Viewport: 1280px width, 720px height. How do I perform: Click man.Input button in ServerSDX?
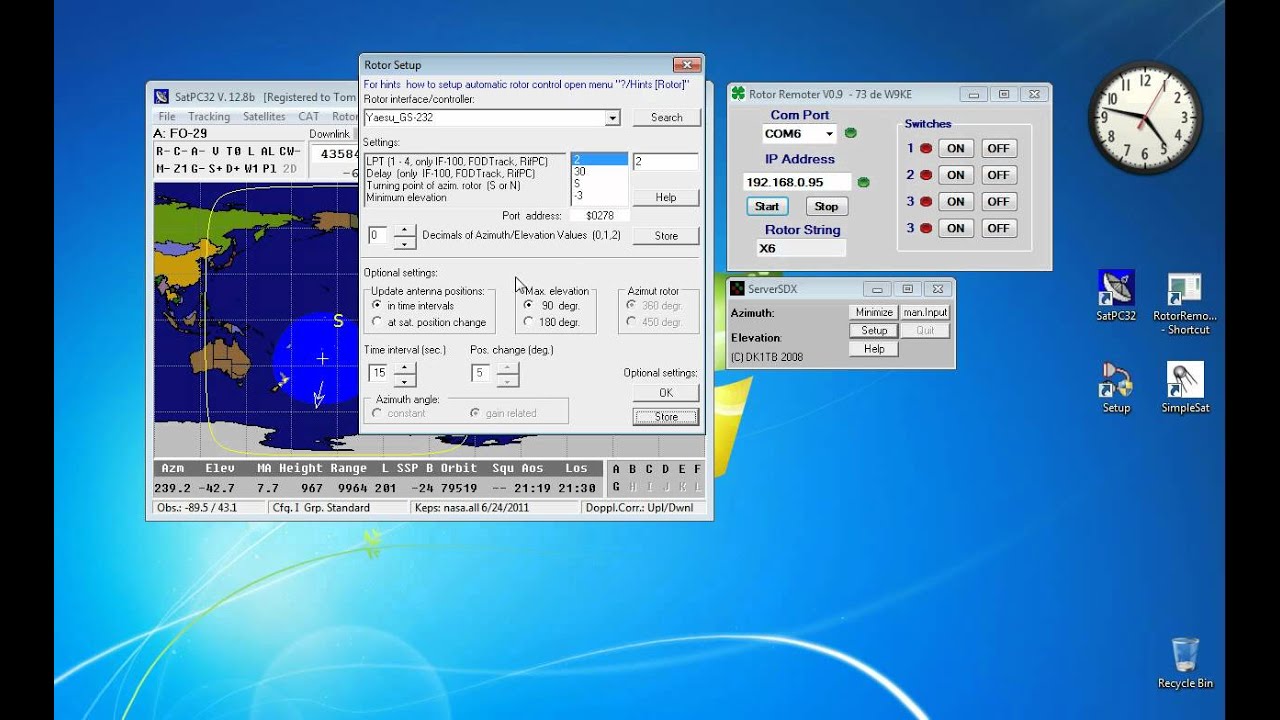click(x=925, y=312)
